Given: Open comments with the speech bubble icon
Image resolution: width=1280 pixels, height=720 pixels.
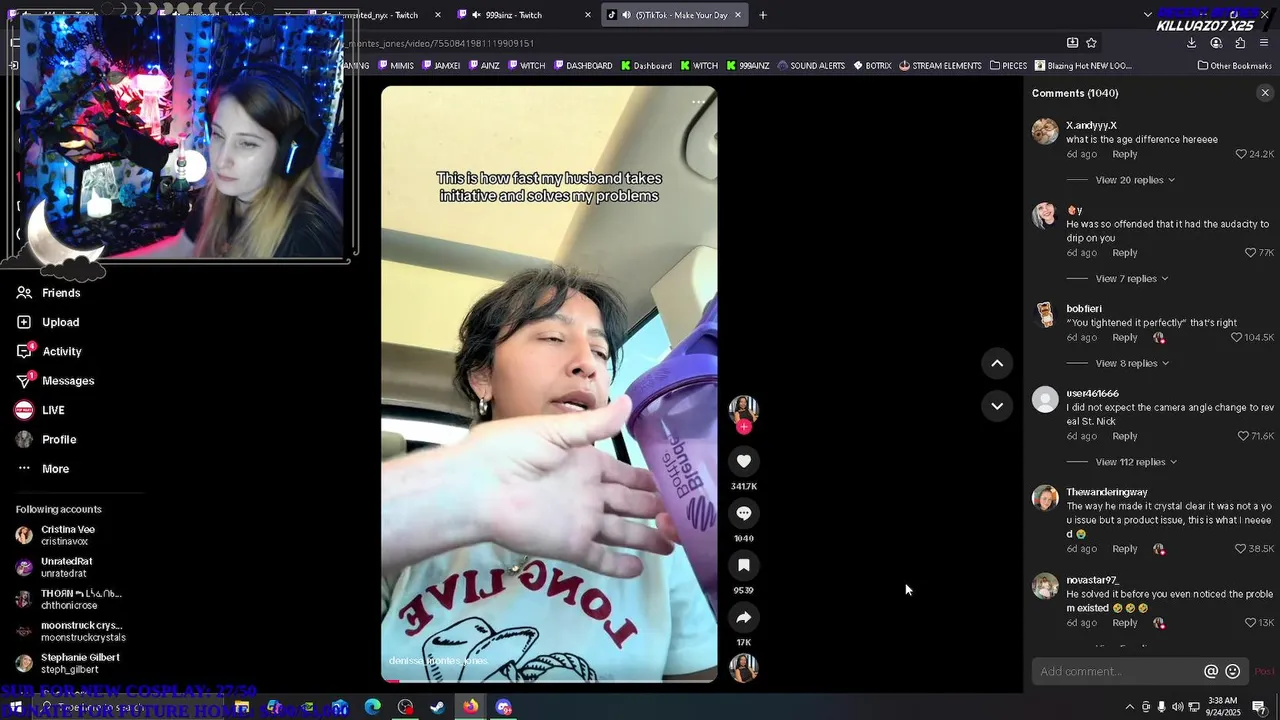Looking at the screenshot, I should (743, 513).
